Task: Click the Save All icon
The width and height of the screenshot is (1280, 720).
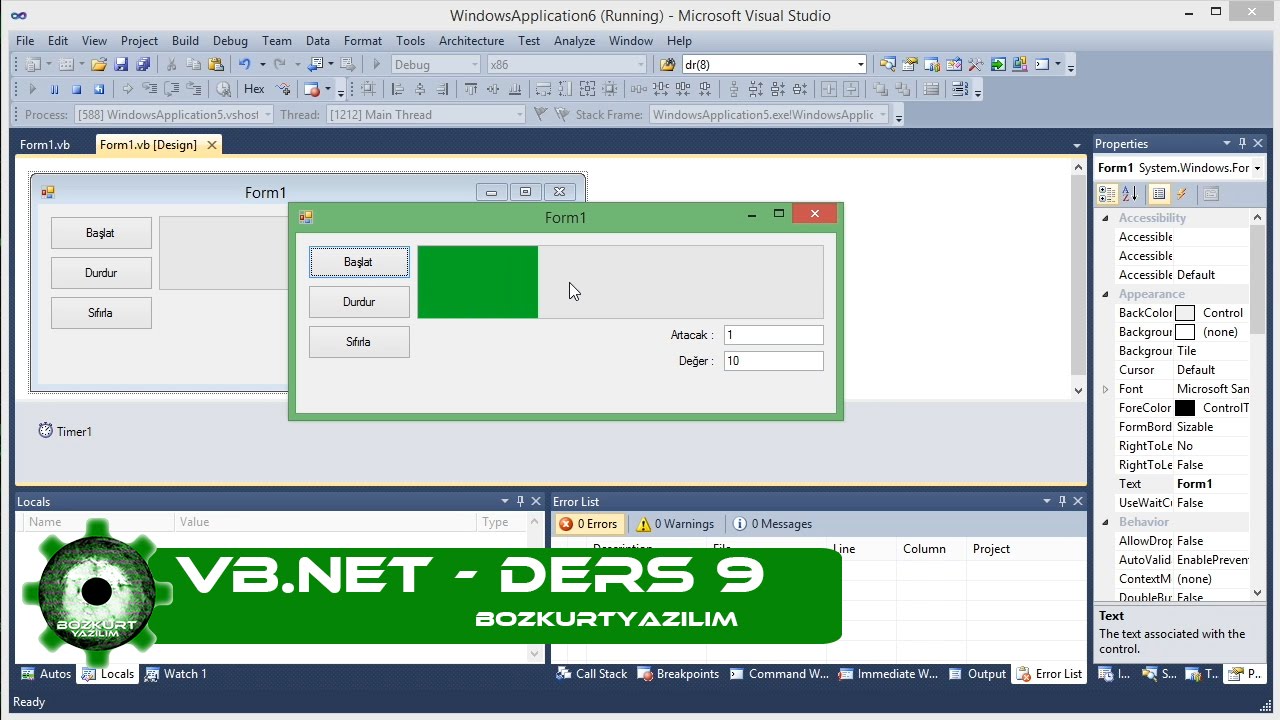Action: point(143,64)
